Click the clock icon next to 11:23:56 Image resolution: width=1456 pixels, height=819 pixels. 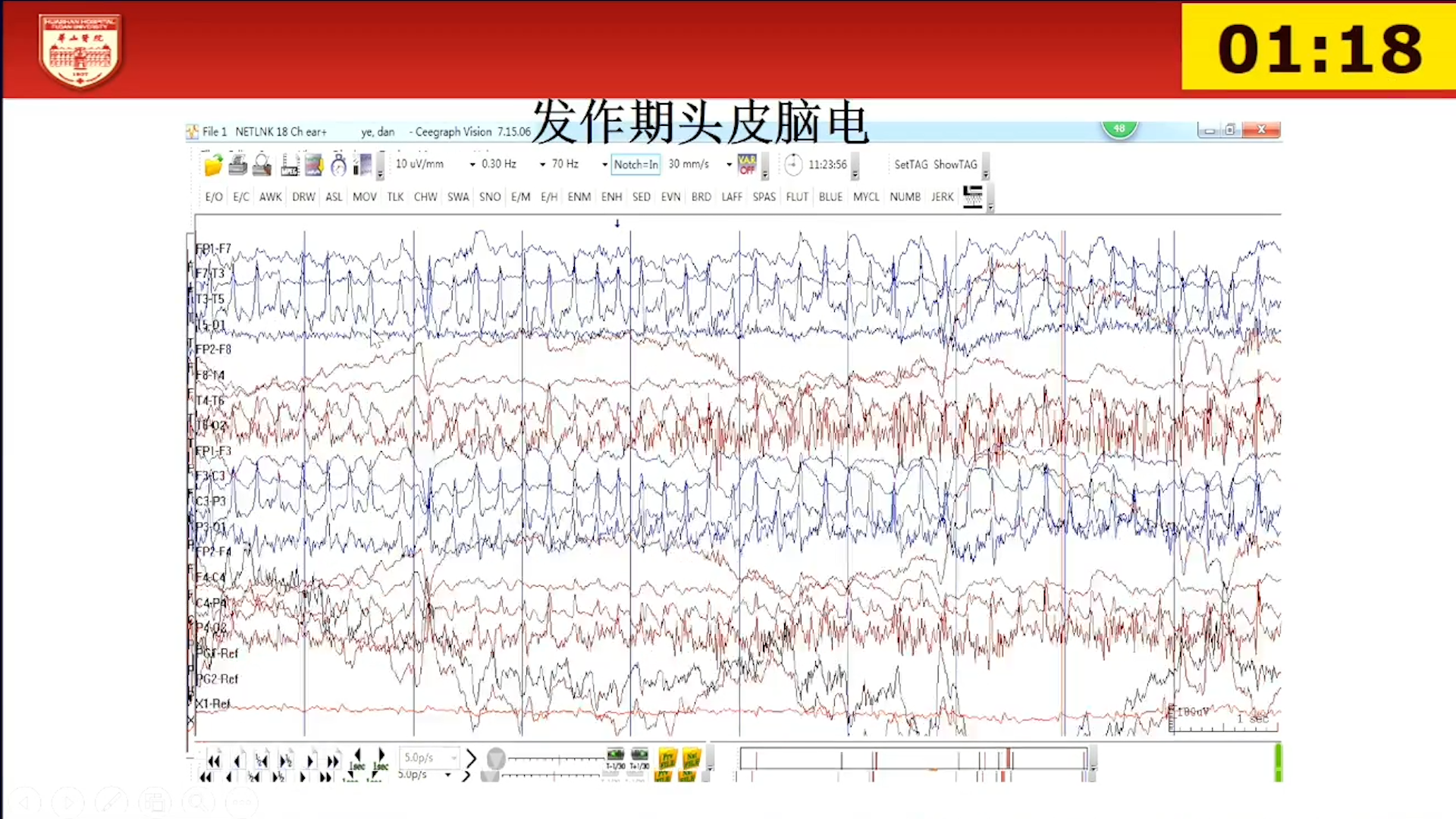pos(793,164)
